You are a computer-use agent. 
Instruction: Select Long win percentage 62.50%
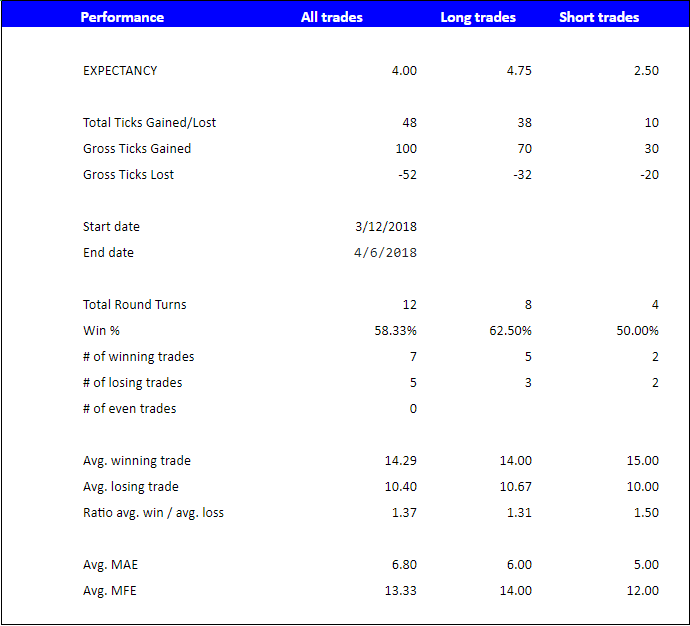pos(510,330)
